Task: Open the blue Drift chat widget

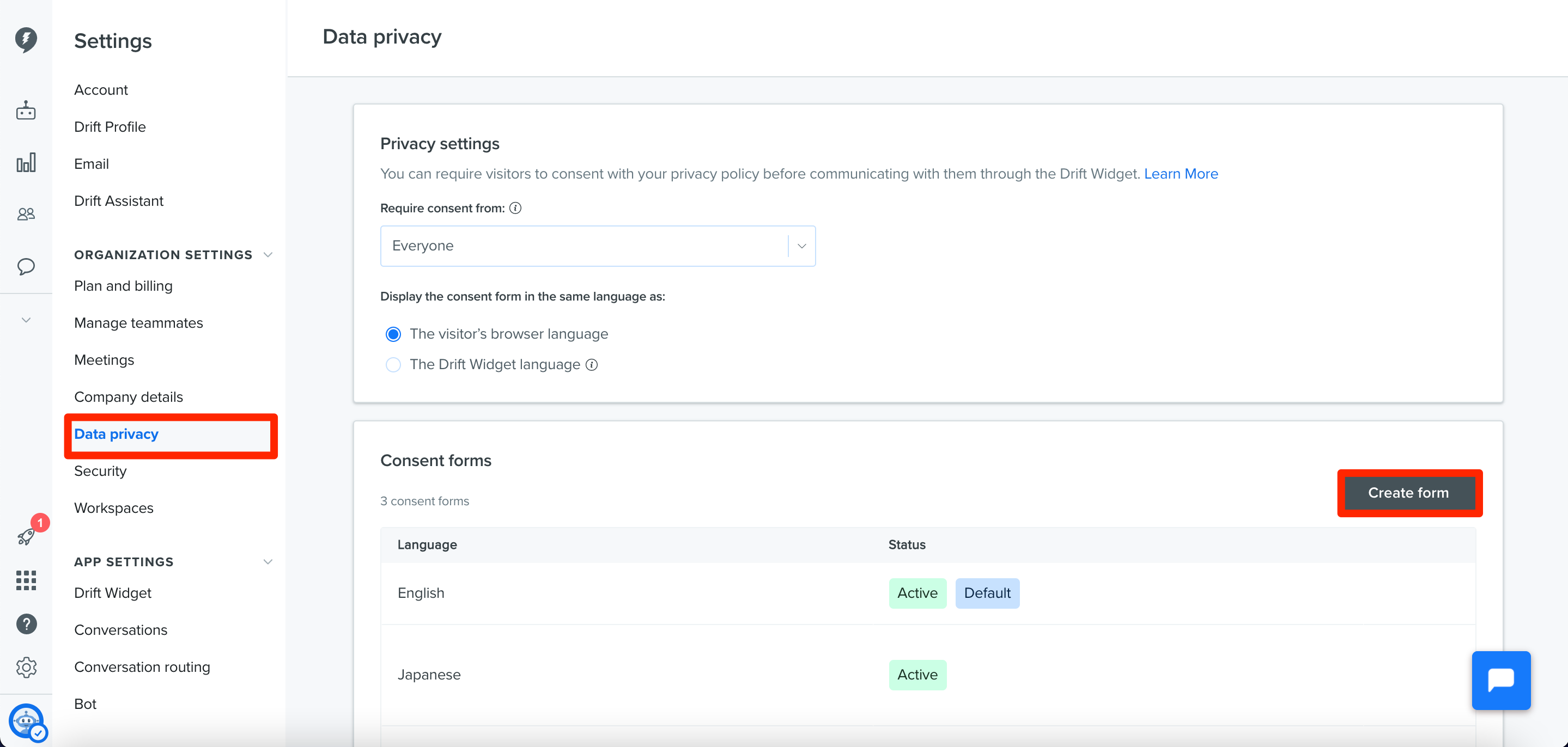Action: click(1500, 680)
